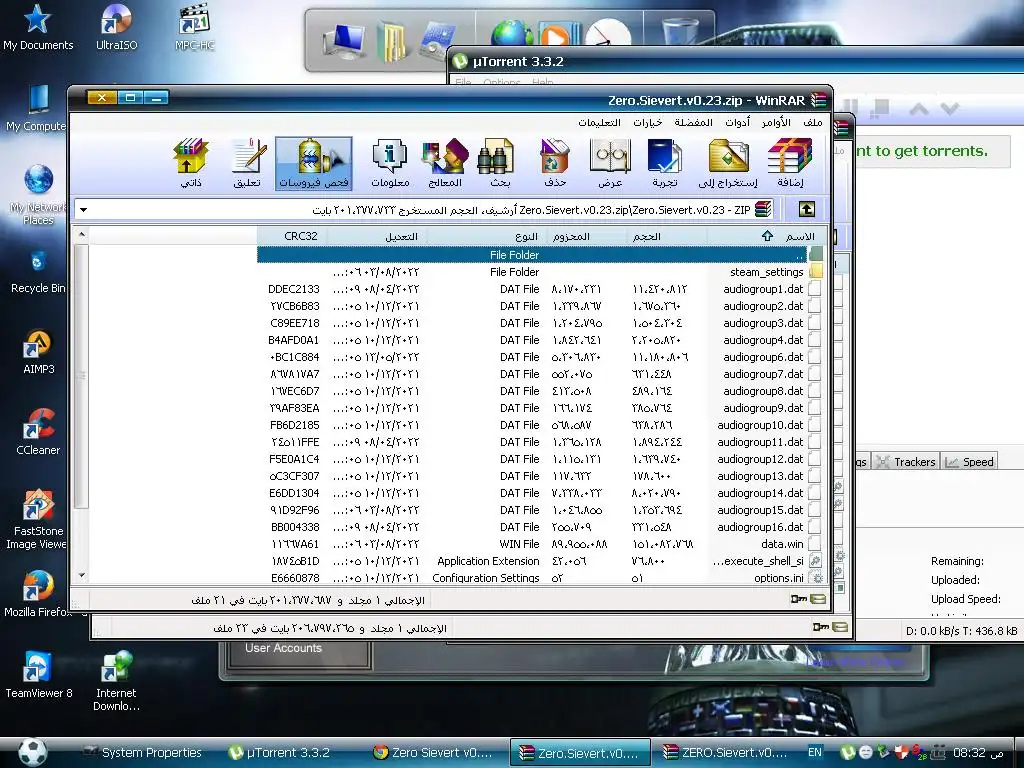
Task: Select the options.ini file
Action: (x=540, y=578)
